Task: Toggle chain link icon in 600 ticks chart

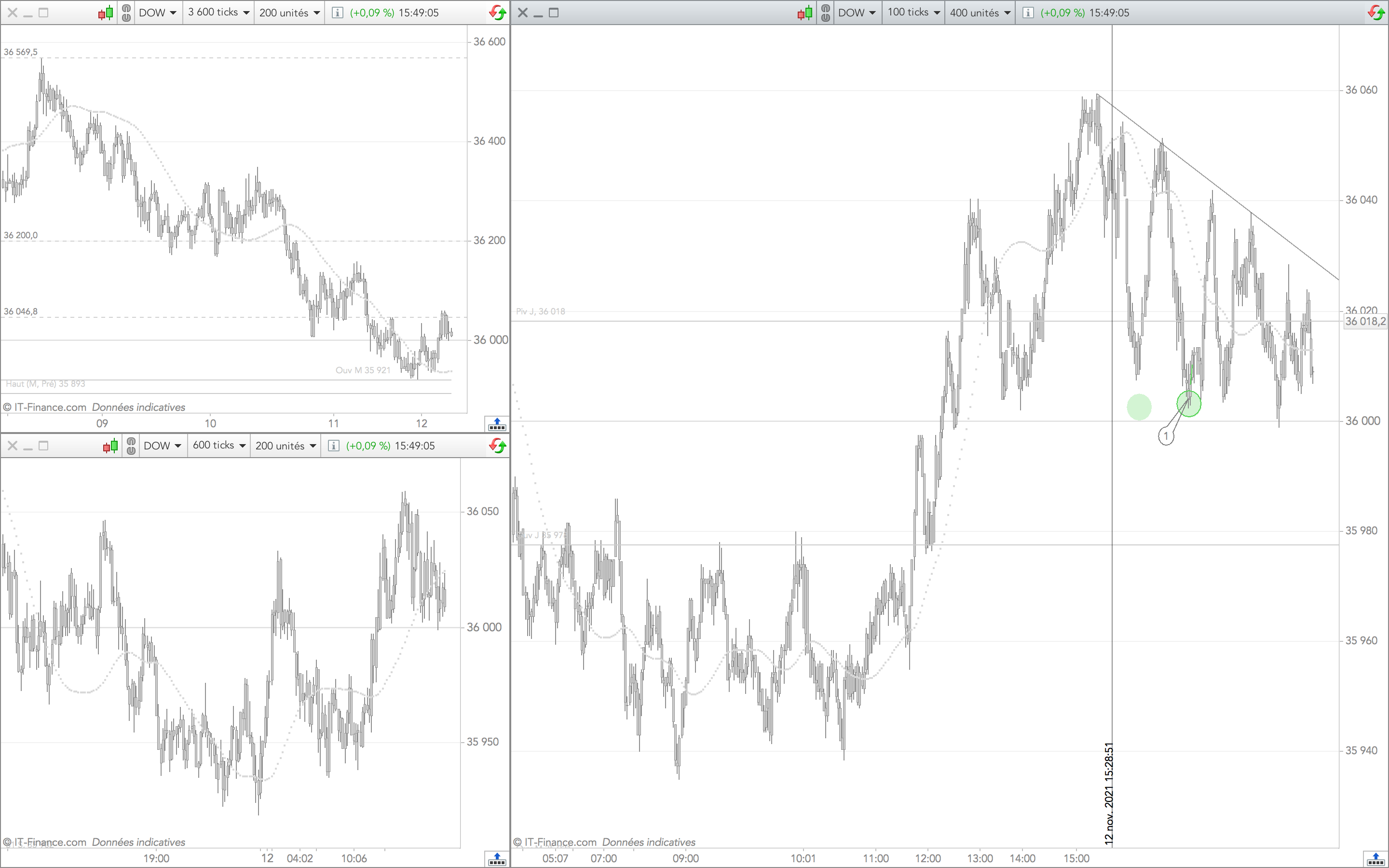Action: [x=132, y=446]
